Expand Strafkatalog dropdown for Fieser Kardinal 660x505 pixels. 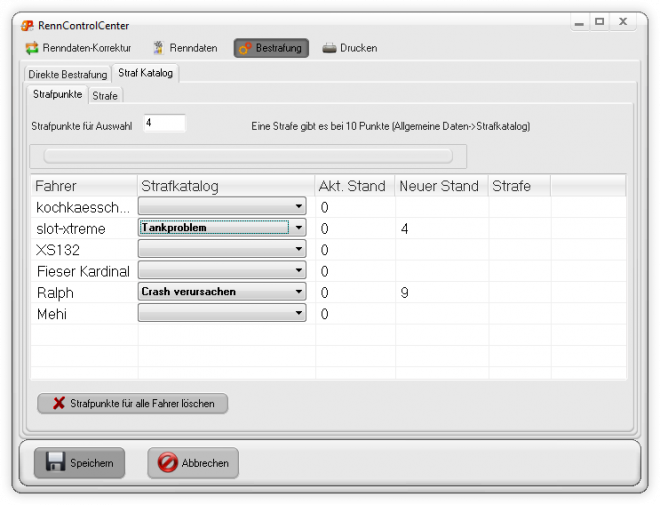(299, 271)
